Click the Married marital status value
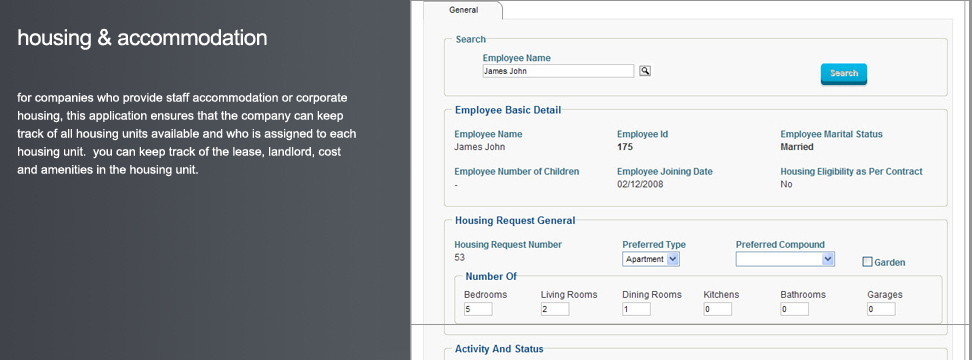The image size is (972, 360). 797,147
